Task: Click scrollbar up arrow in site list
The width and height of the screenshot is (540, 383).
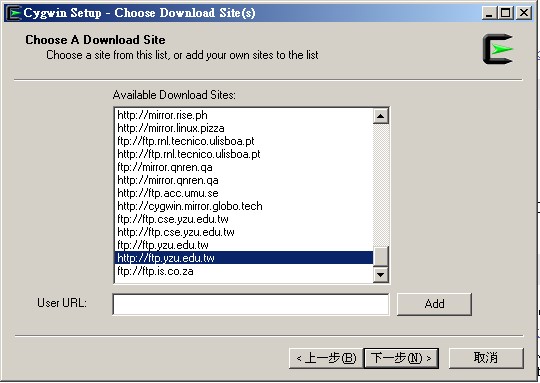Action: coord(381,116)
